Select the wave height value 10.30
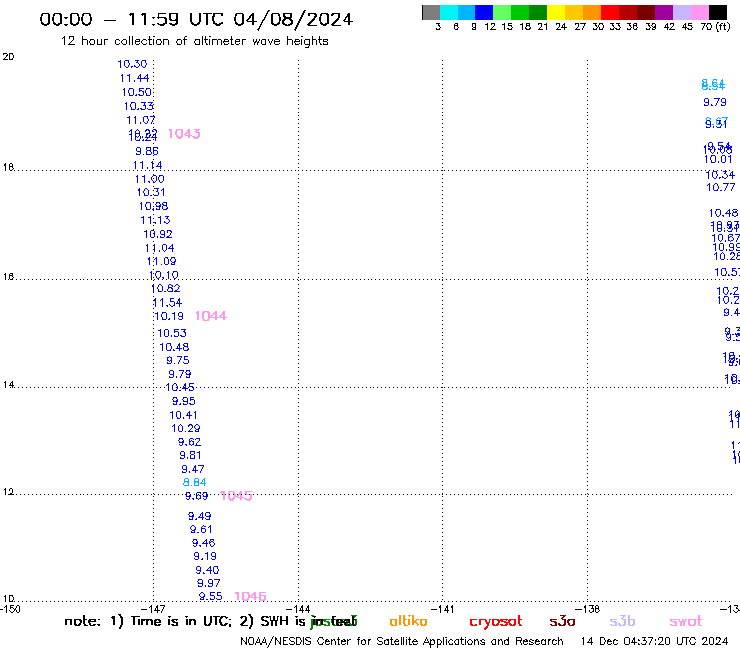Screen dimensions: 740x650 (x=132, y=64)
